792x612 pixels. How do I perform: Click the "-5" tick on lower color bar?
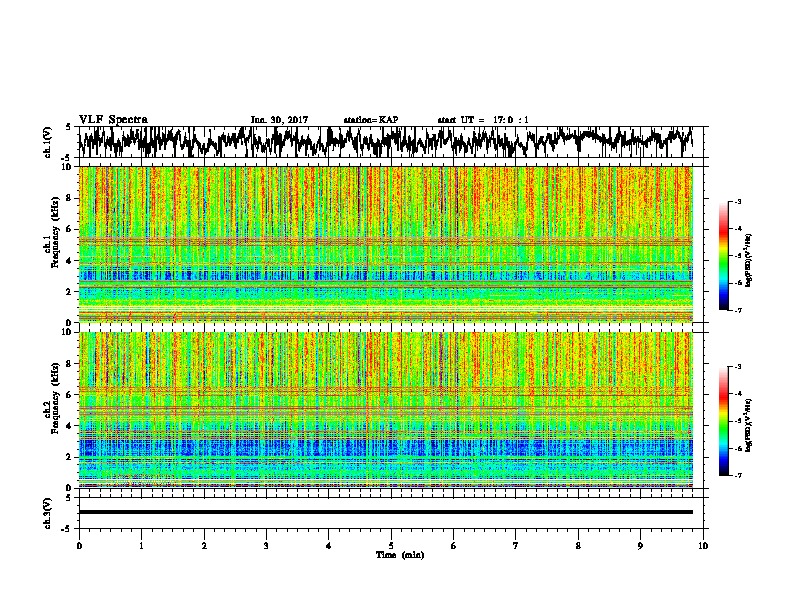(x=737, y=421)
